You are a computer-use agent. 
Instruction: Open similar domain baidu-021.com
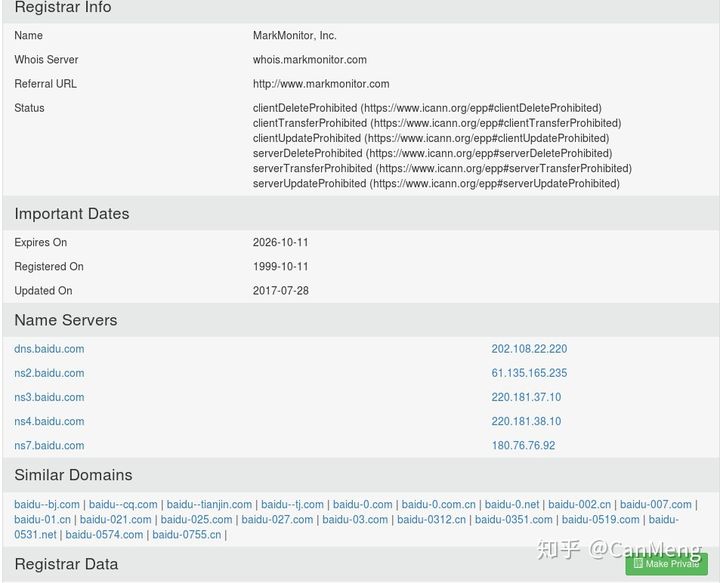(x=116, y=520)
